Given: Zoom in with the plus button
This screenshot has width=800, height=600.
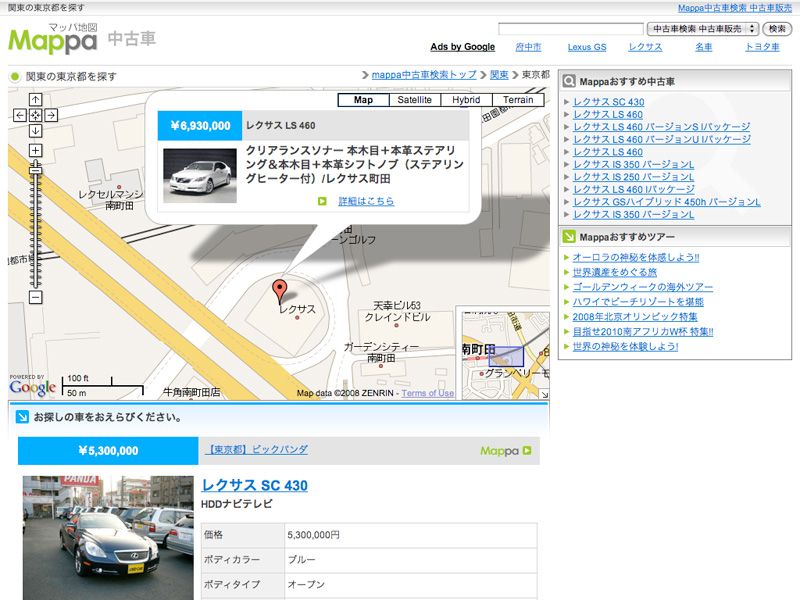Looking at the screenshot, I should 35,151.
